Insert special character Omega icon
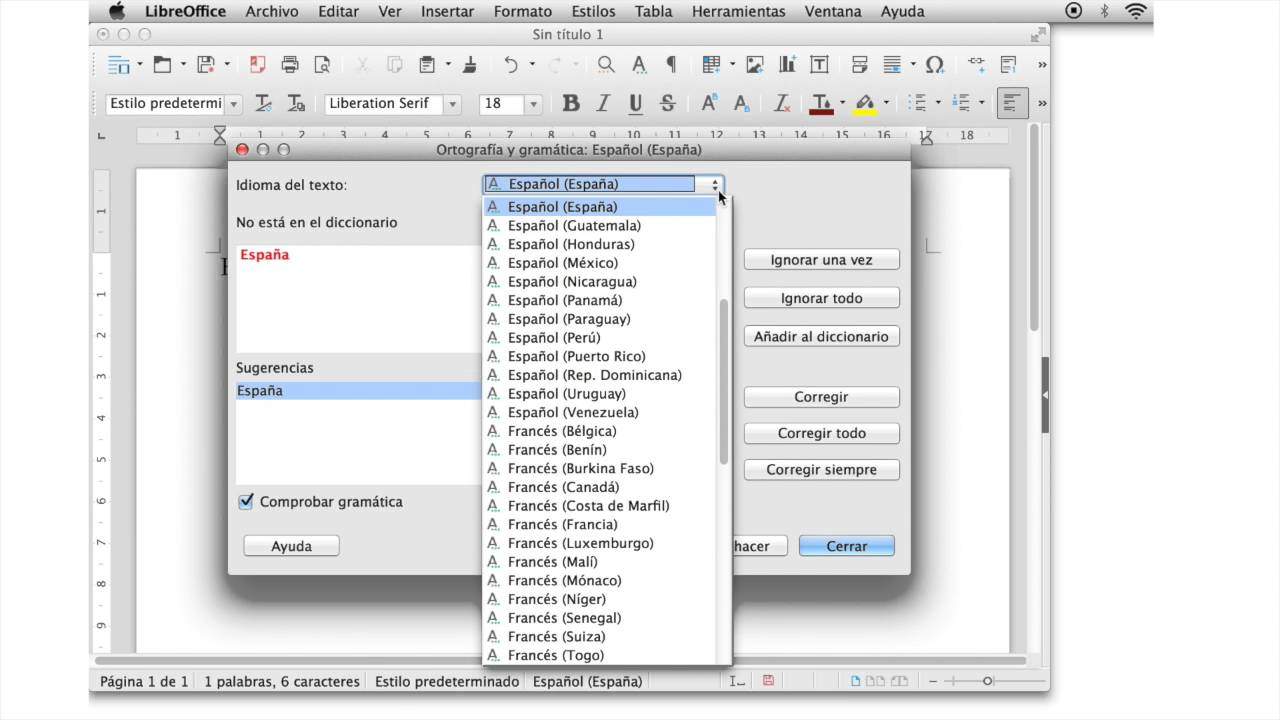 [x=934, y=65]
